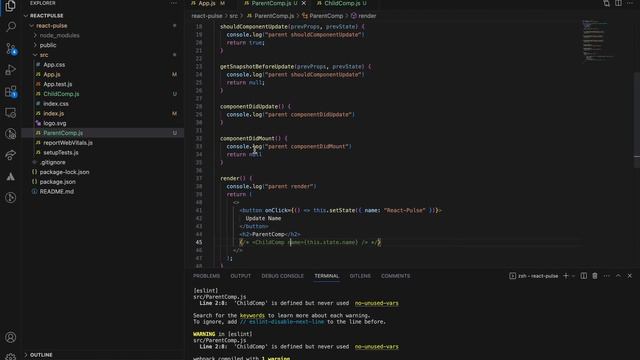Viewport: 640px width, 360px height.
Task: Collapse the src folder
Action: click(x=44, y=55)
